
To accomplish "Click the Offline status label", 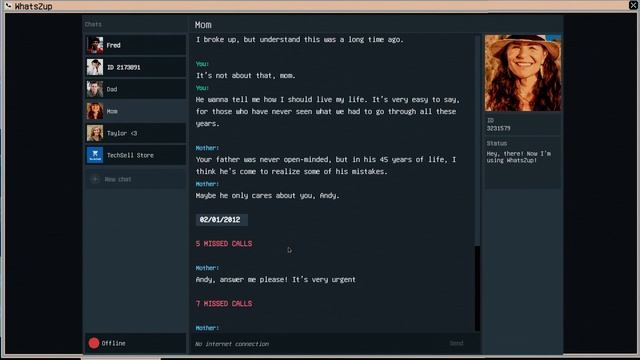I will (x=113, y=343).
